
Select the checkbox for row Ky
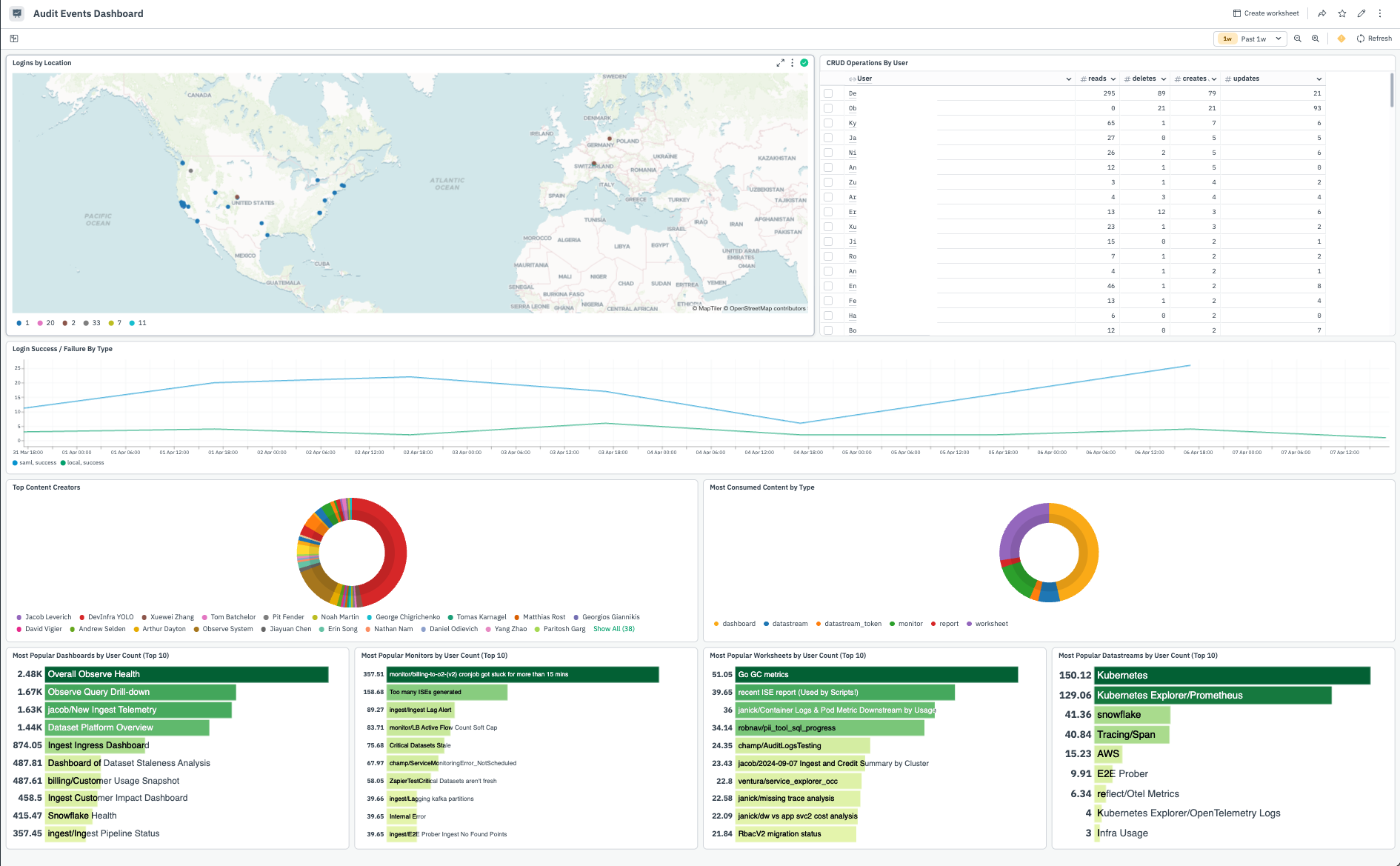point(828,123)
